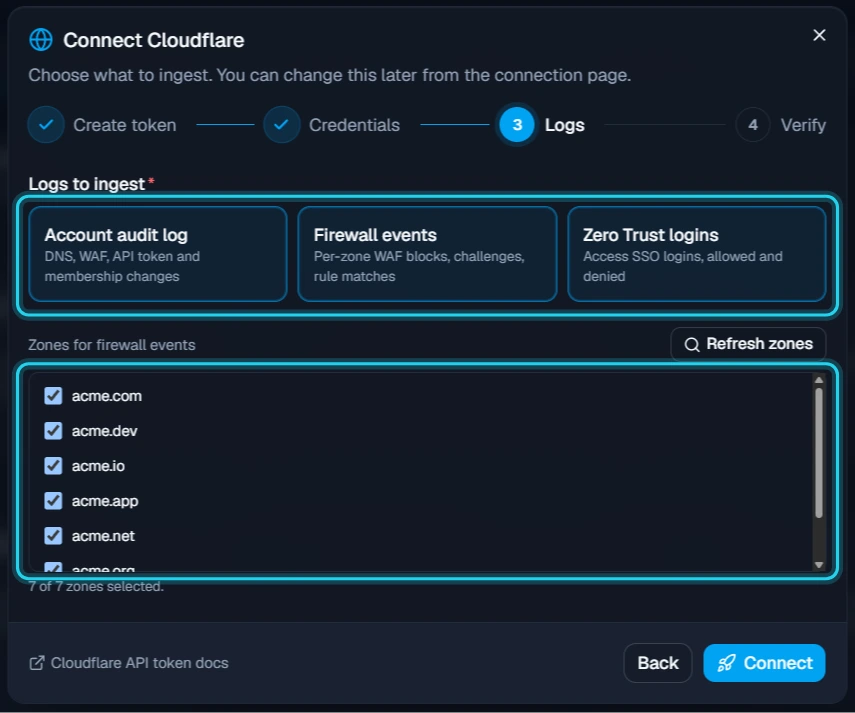Click the 7 of 7 zones selected text
Image resolution: width=855 pixels, height=713 pixels.
[x=96, y=587]
